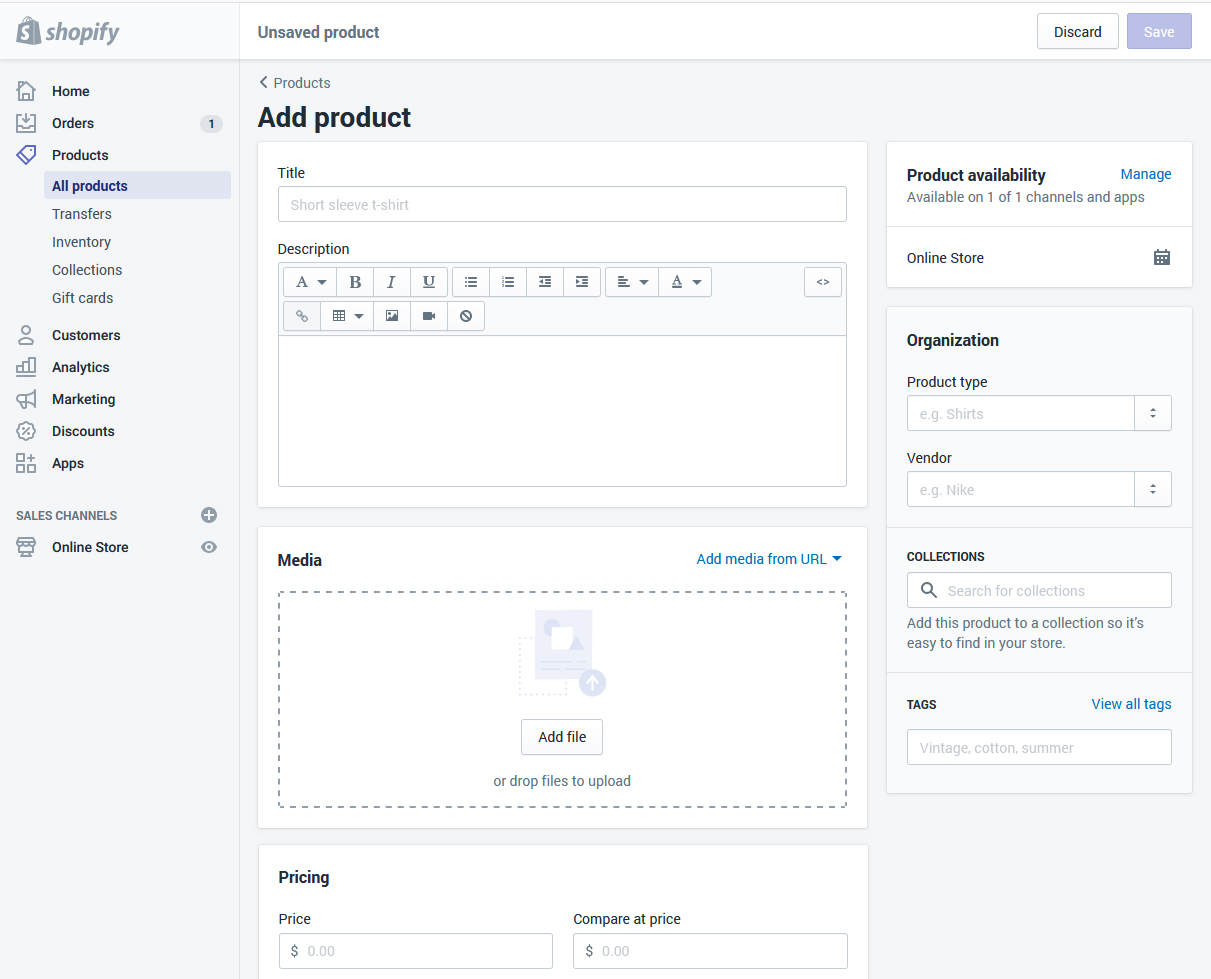1211x979 pixels.
Task: Open the Collections page in sidebar
Action: (x=87, y=270)
